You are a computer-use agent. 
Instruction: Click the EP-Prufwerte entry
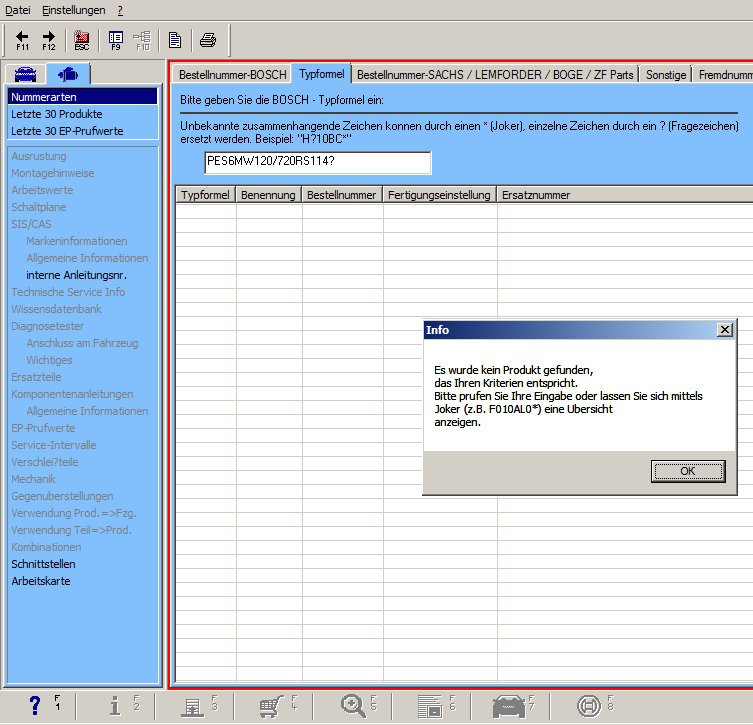(43, 428)
